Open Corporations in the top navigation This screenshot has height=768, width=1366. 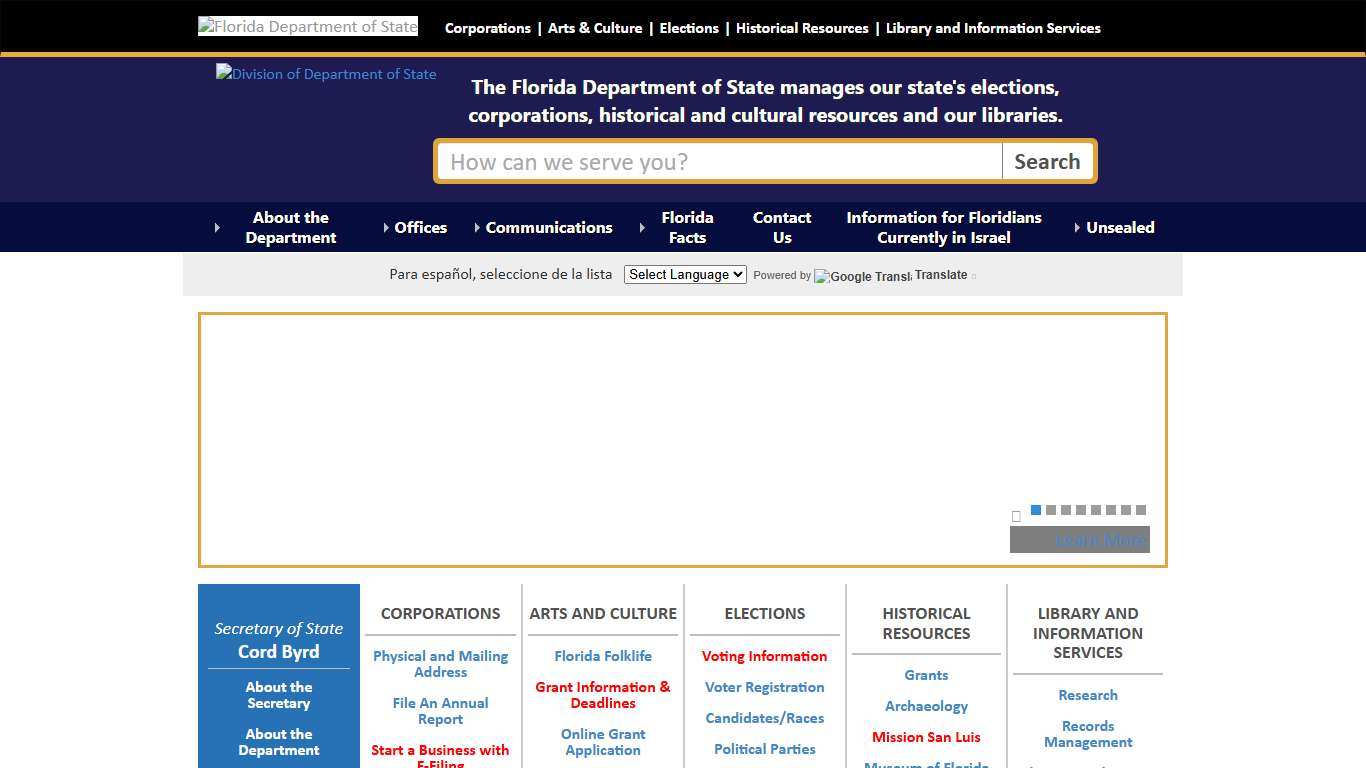[x=487, y=28]
